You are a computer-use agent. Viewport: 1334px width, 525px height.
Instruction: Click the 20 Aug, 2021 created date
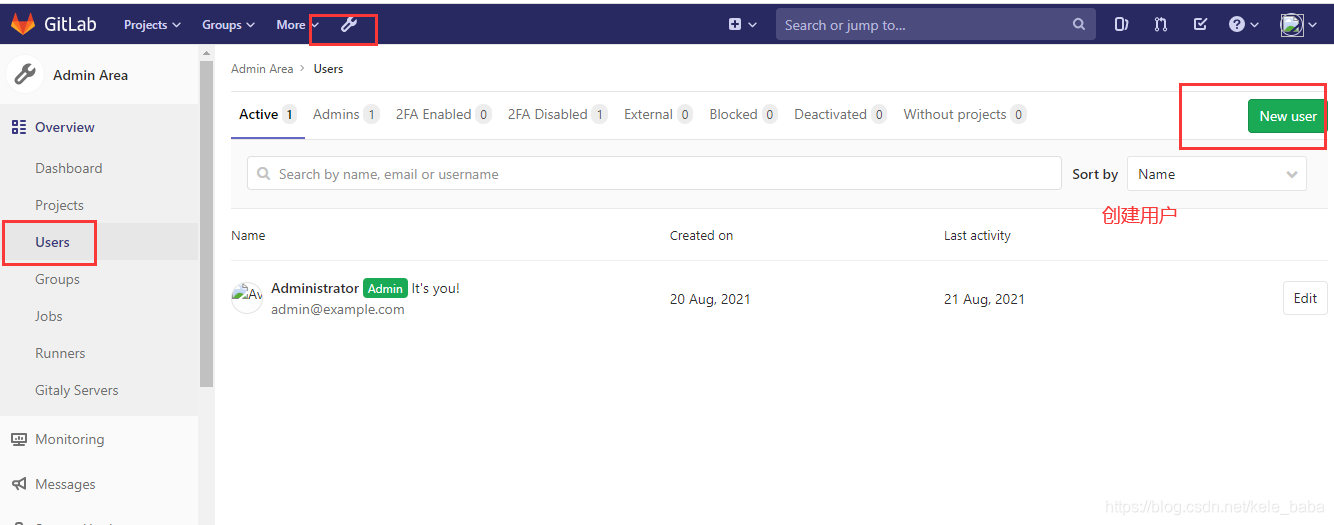pos(710,299)
